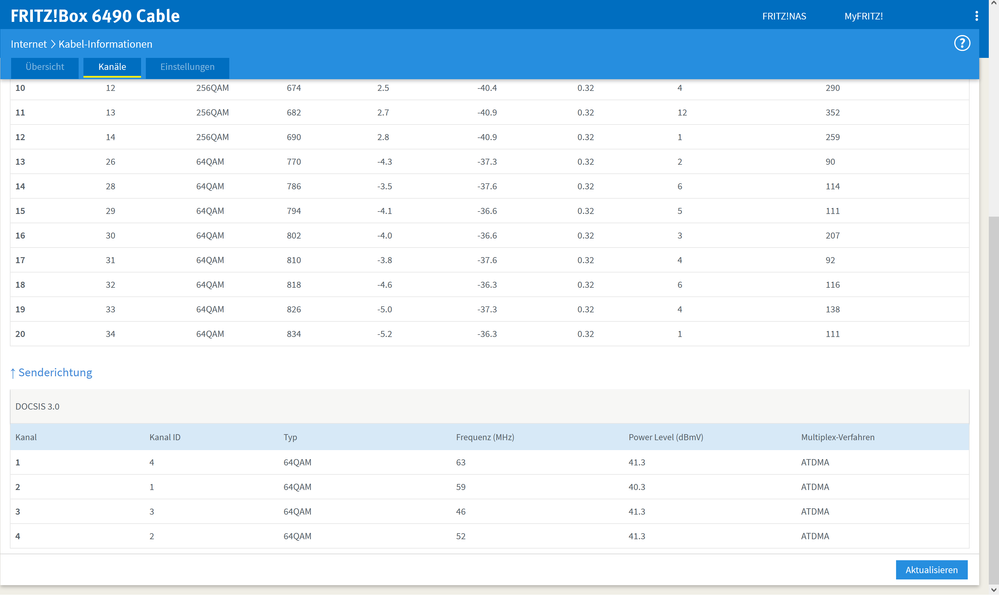Click the Power Level (dBmV) header
The width and height of the screenshot is (999, 595).
pyautogui.click(x=666, y=437)
